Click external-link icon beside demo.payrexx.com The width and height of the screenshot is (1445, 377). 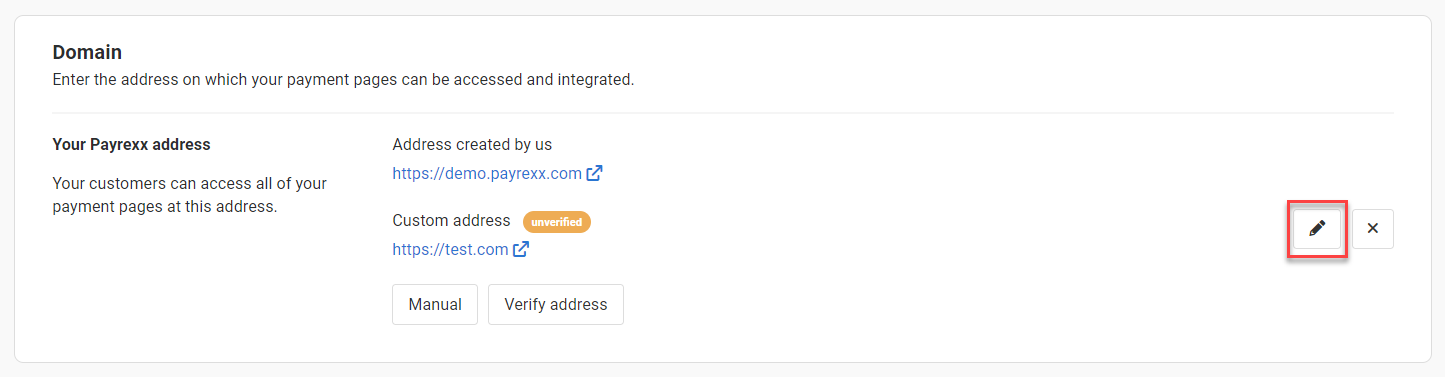tap(595, 173)
